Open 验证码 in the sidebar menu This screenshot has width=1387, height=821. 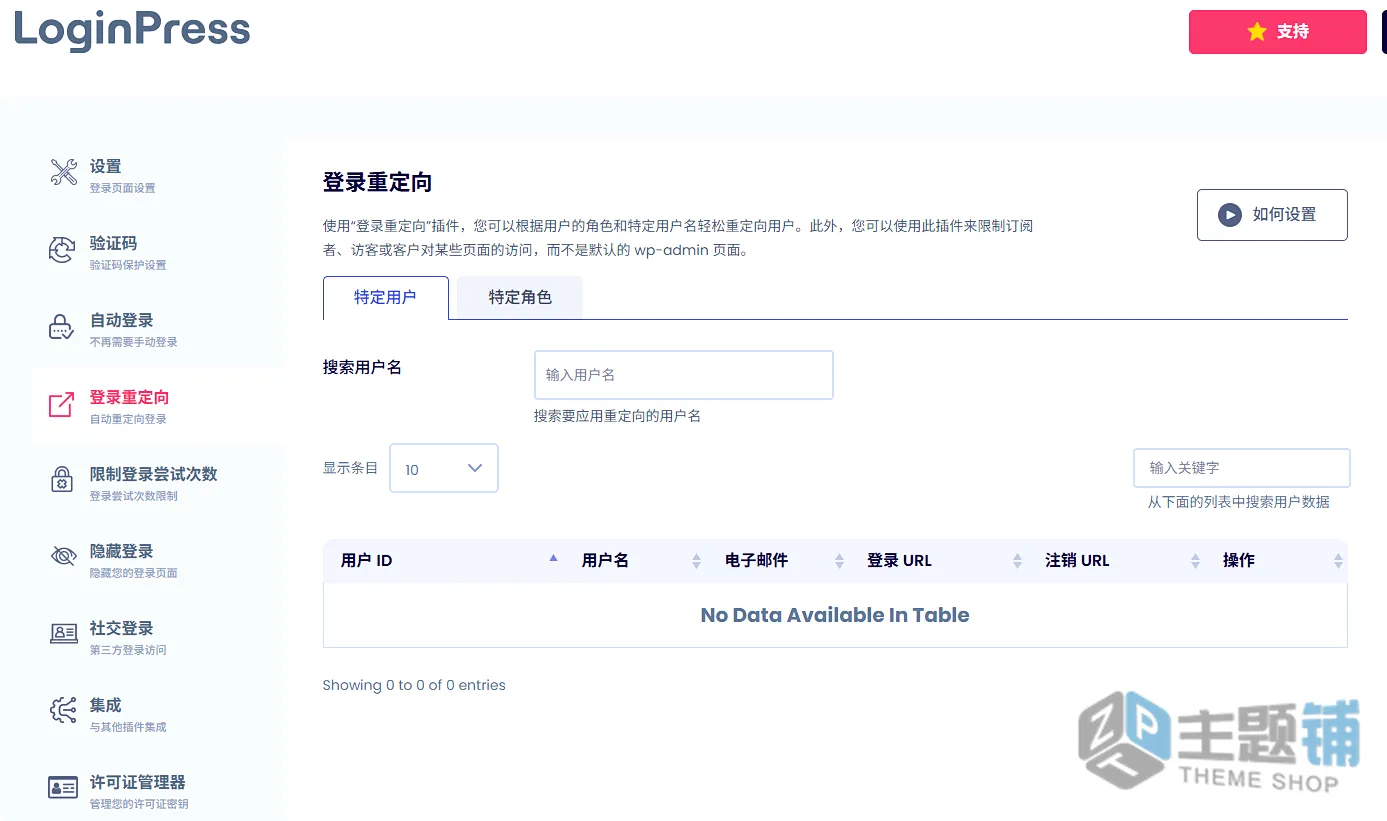point(157,251)
